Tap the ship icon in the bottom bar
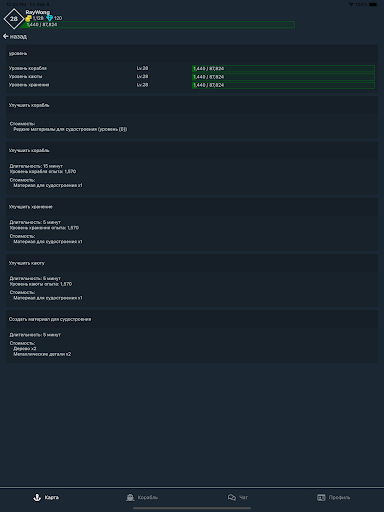The image size is (384, 512). [130, 497]
